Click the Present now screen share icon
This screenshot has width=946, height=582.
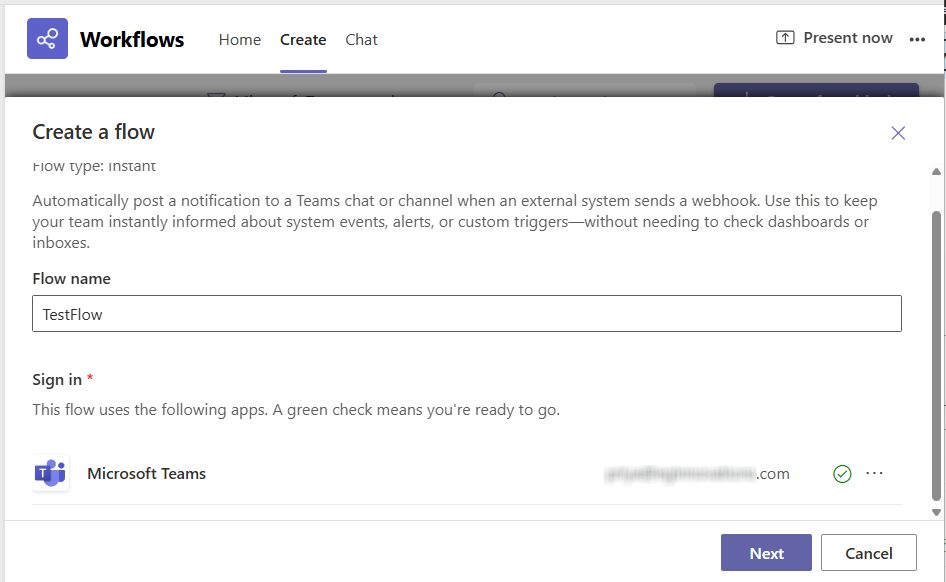coord(785,38)
